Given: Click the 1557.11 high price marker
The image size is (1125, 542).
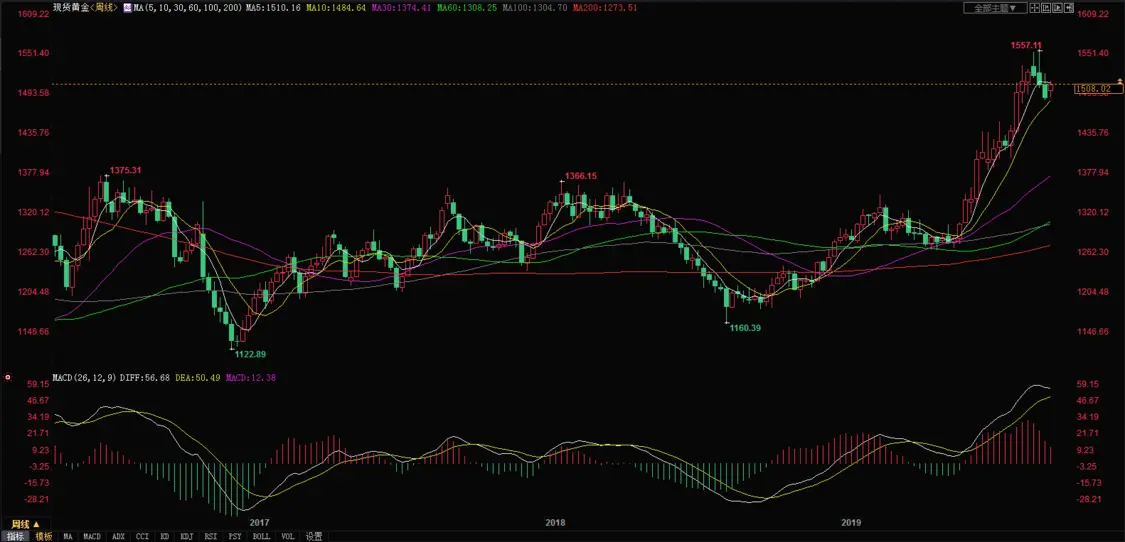Looking at the screenshot, I should coord(1026,46).
